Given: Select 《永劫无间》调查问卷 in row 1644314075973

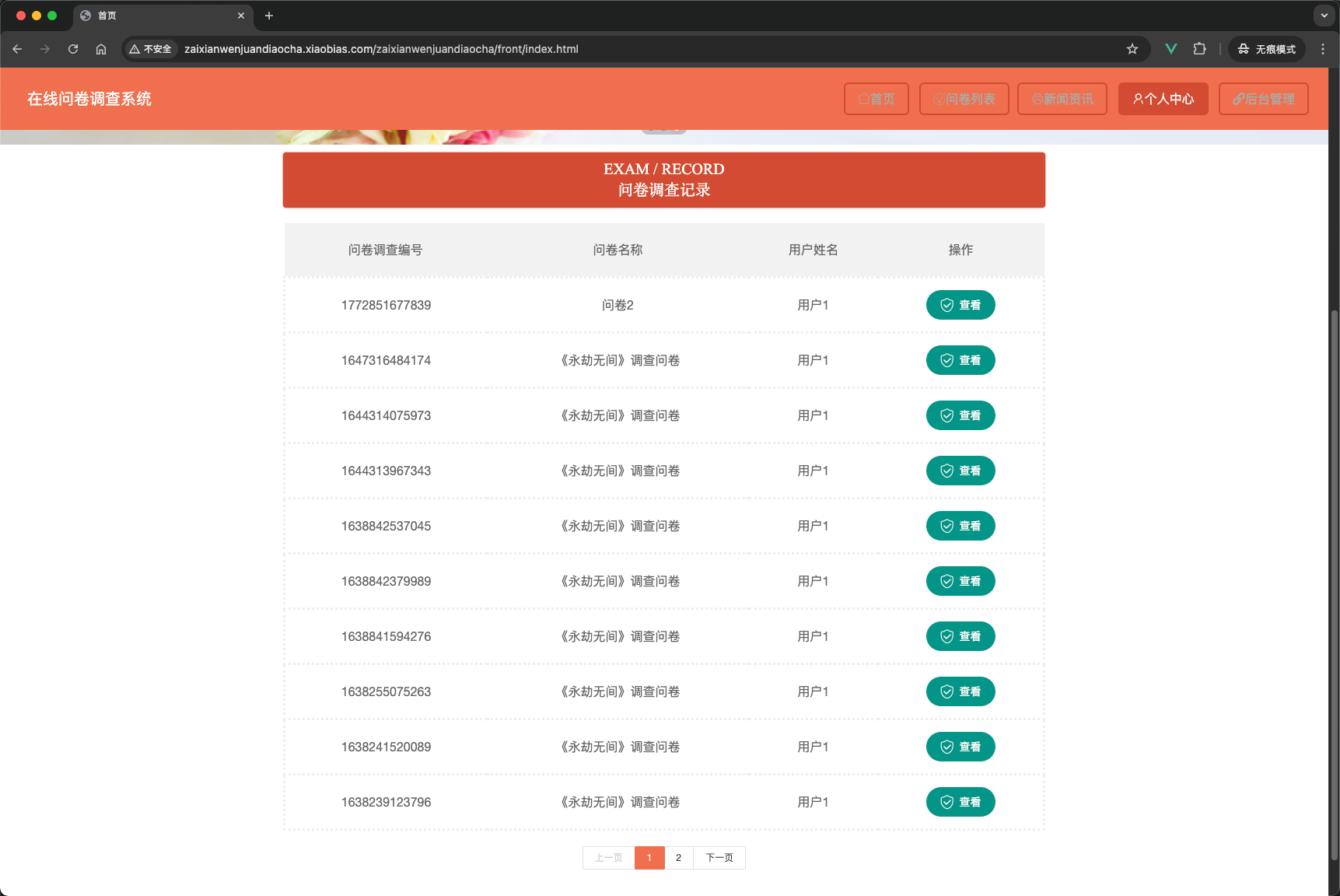Looking at the screenshot, I should coord(619,415).
